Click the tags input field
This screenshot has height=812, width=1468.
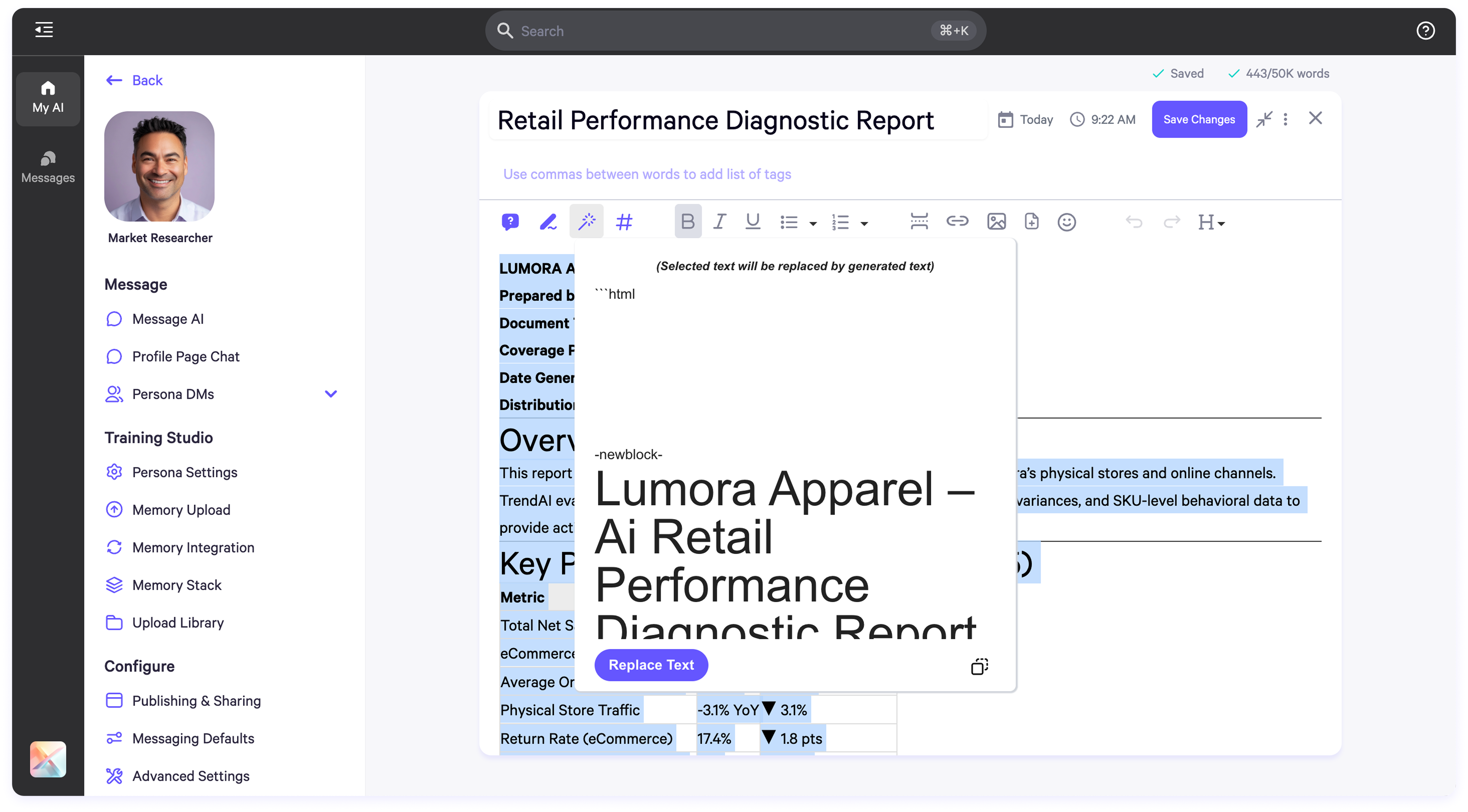647,174
